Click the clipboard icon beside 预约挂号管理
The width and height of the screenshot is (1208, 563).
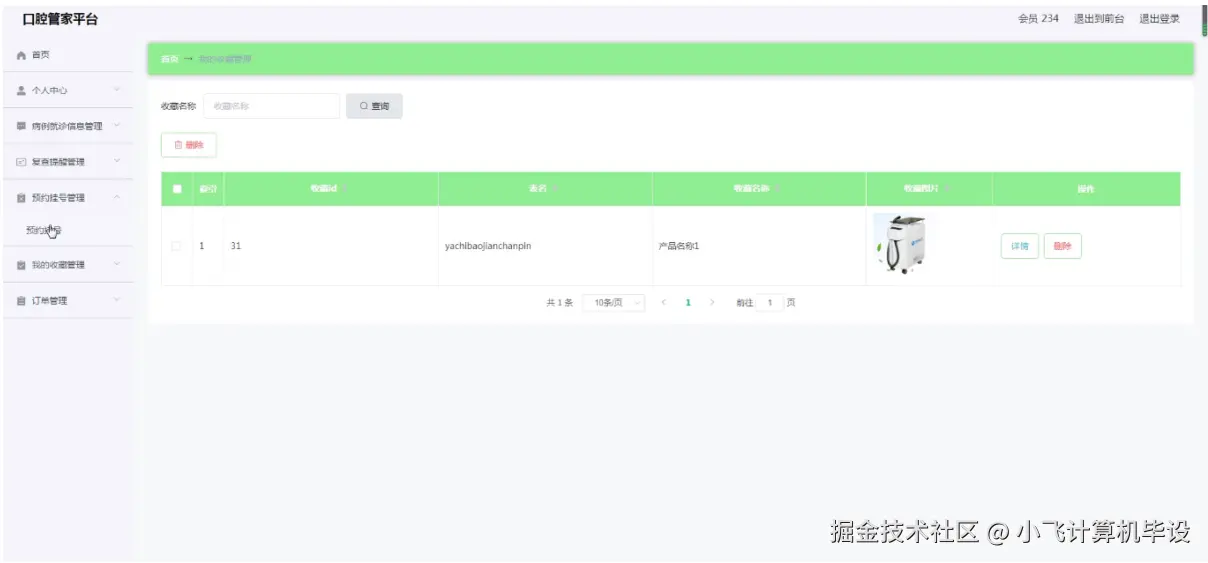[x=21, y=198]
